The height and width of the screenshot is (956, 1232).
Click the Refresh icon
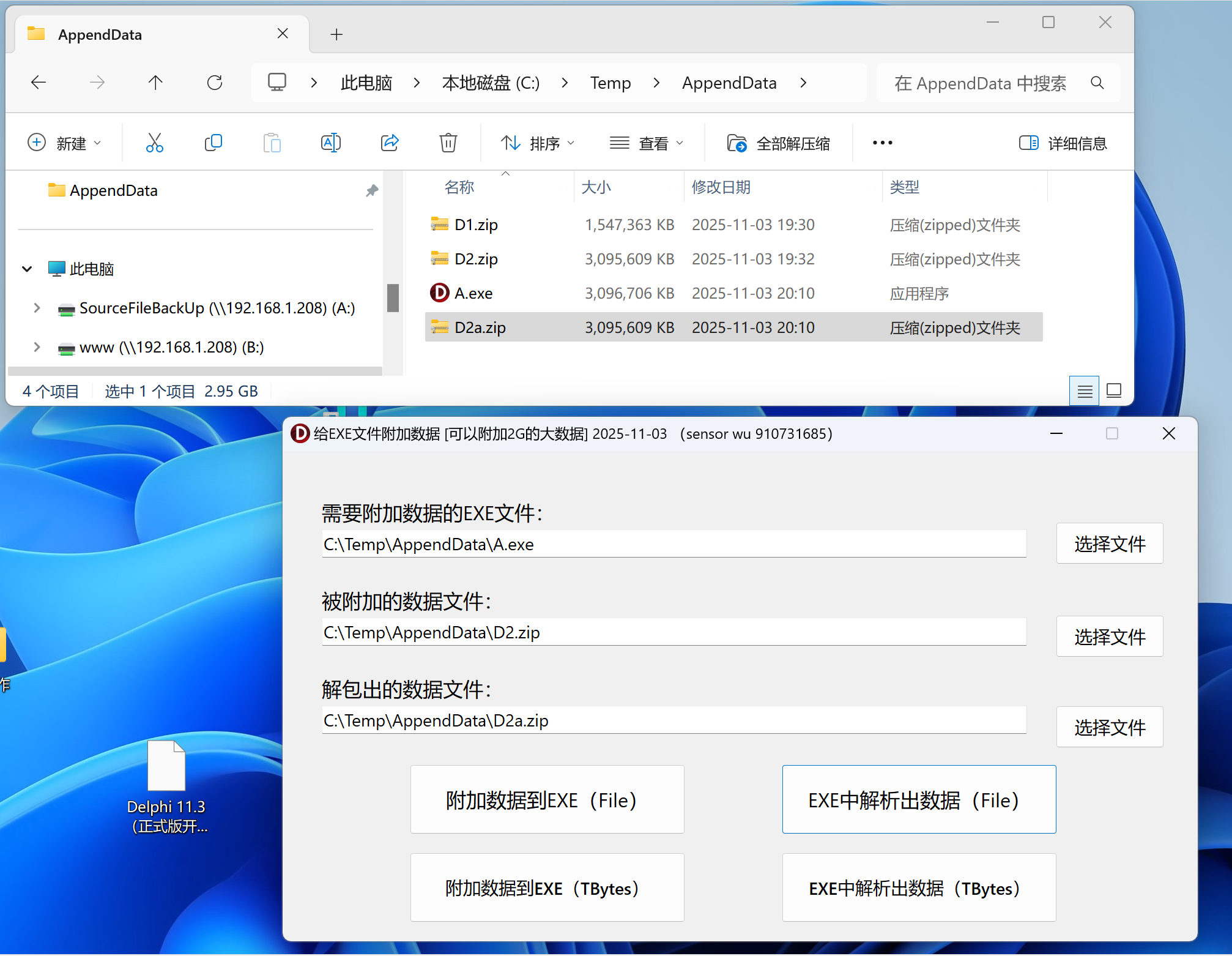click(215, 83)
